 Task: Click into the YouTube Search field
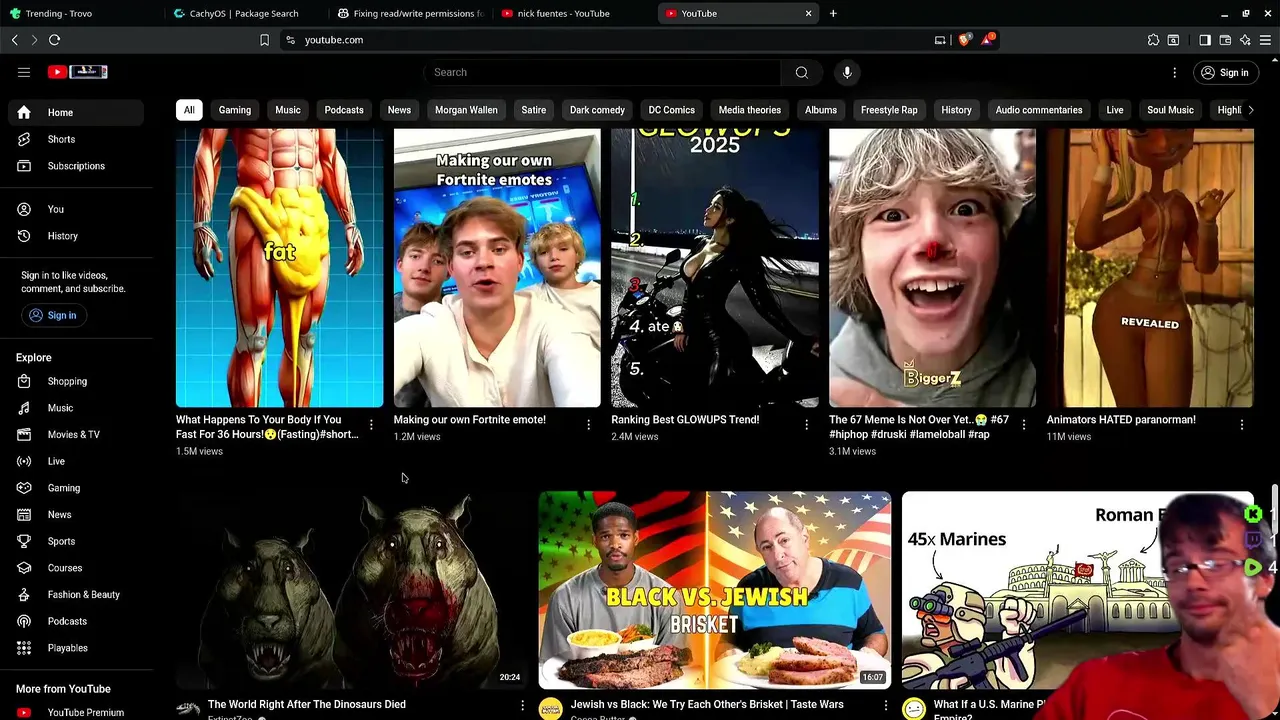click(x=602, y=72)
